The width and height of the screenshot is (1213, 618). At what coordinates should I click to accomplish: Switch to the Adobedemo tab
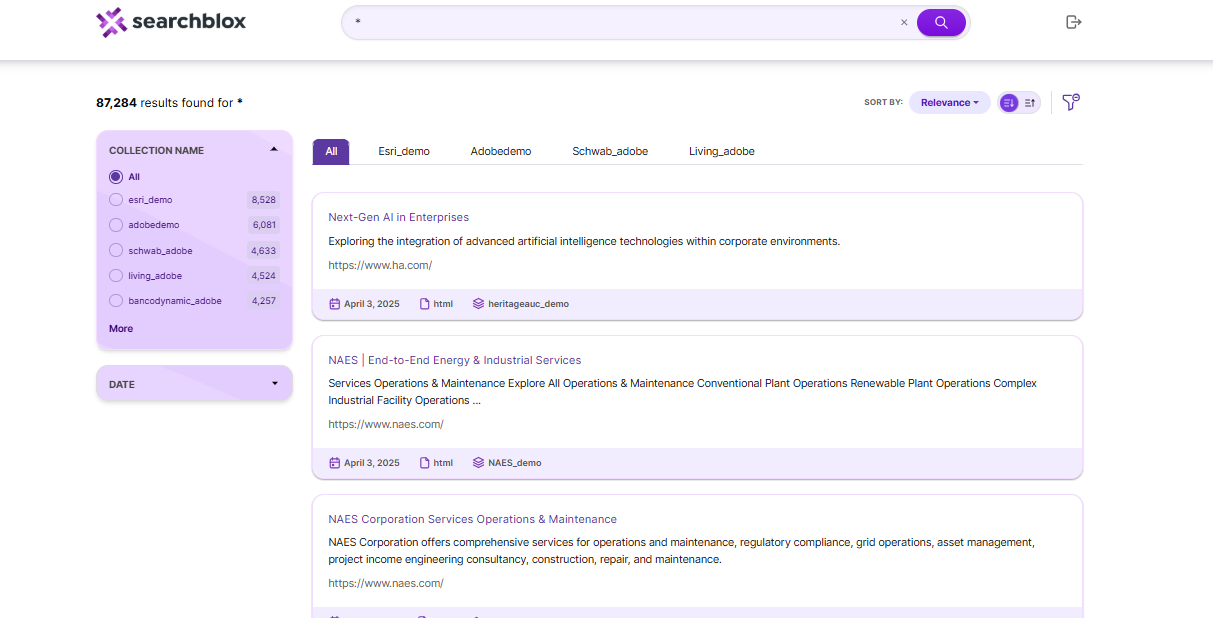point(501,151)
